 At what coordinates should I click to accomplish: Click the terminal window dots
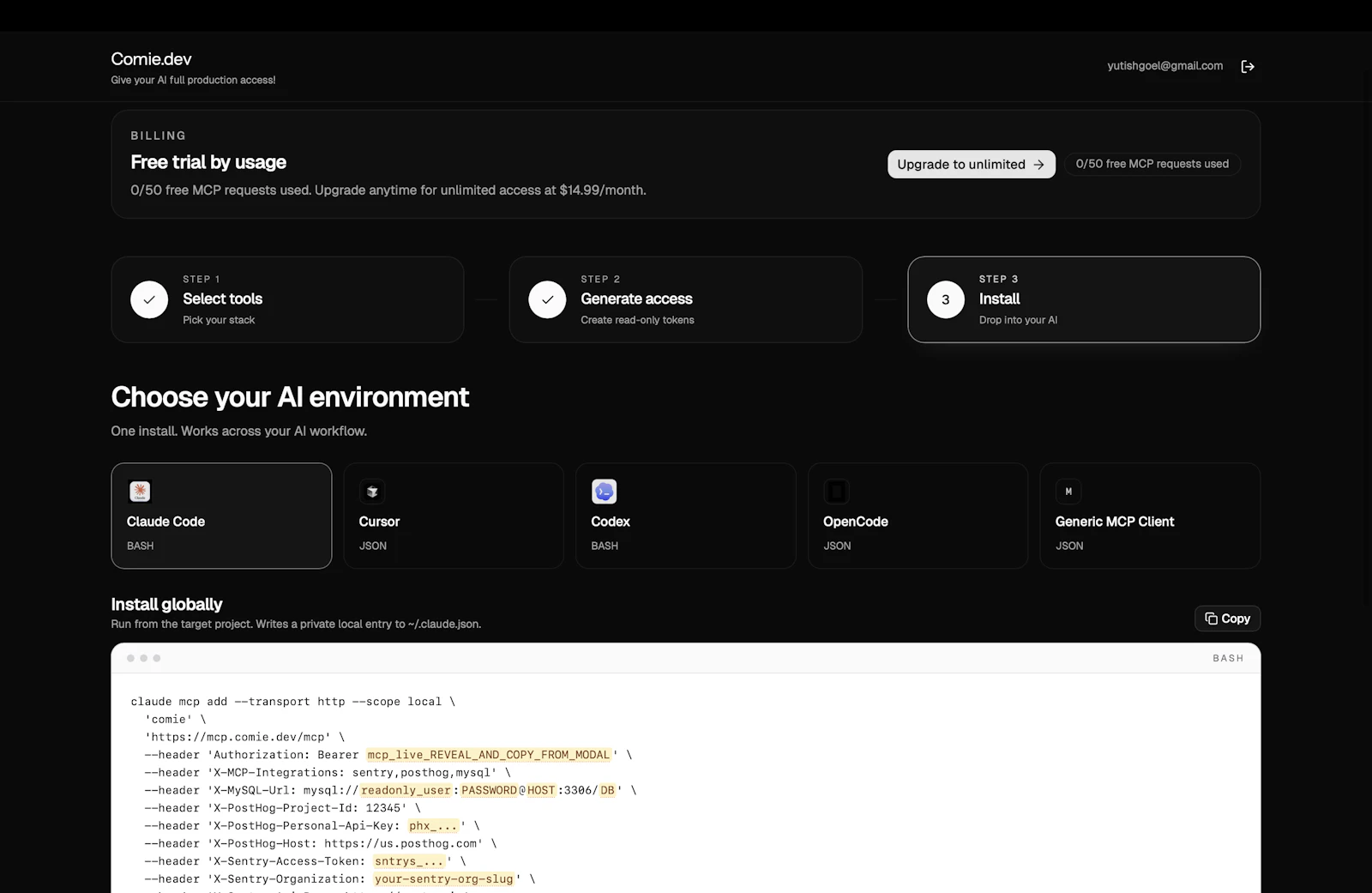click(143, 658)
